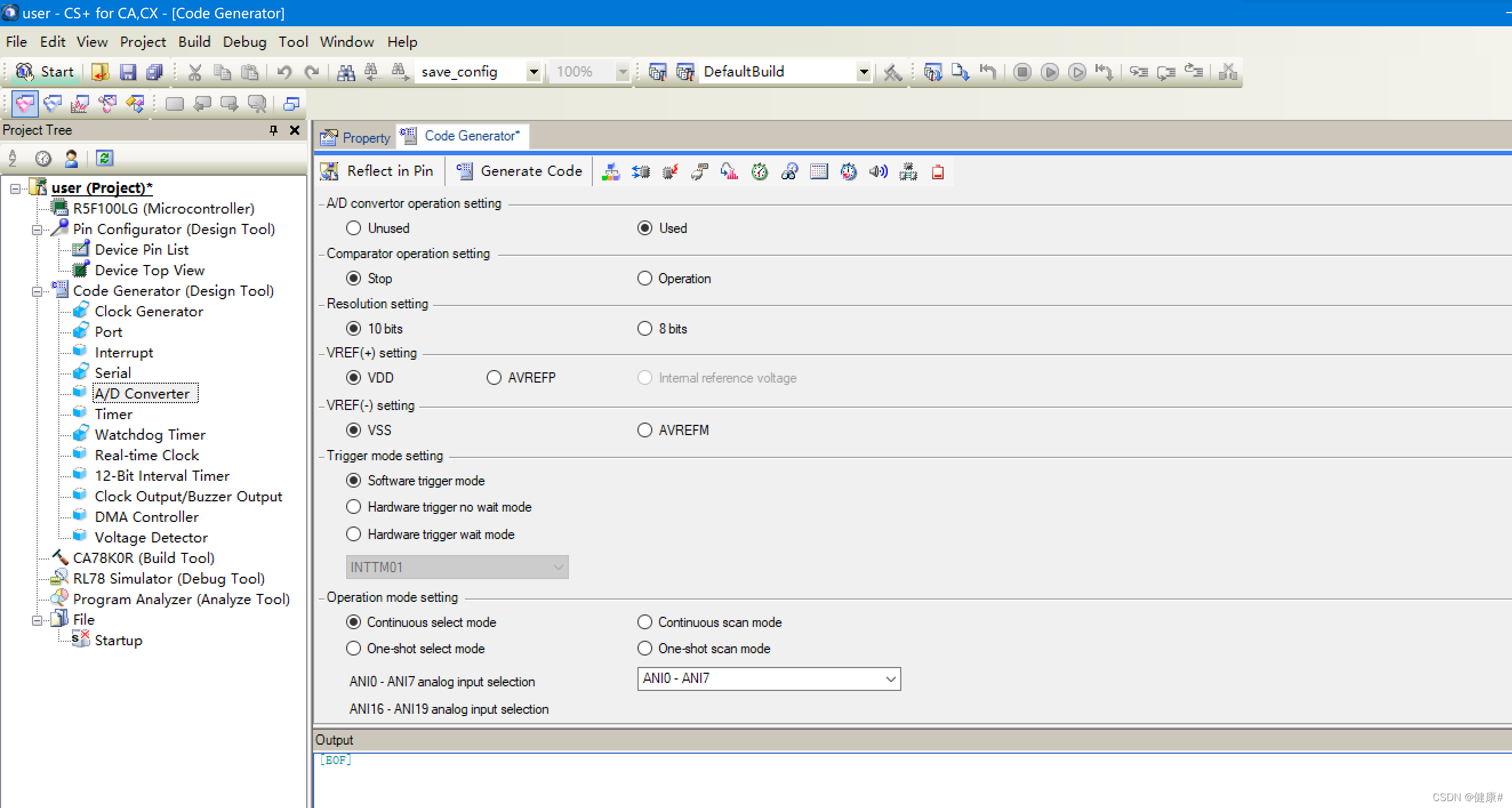Choose AVREFP for VREF(+) setting
The image size is (1512, 808).
pyautogui.click(x=494, y=378)
